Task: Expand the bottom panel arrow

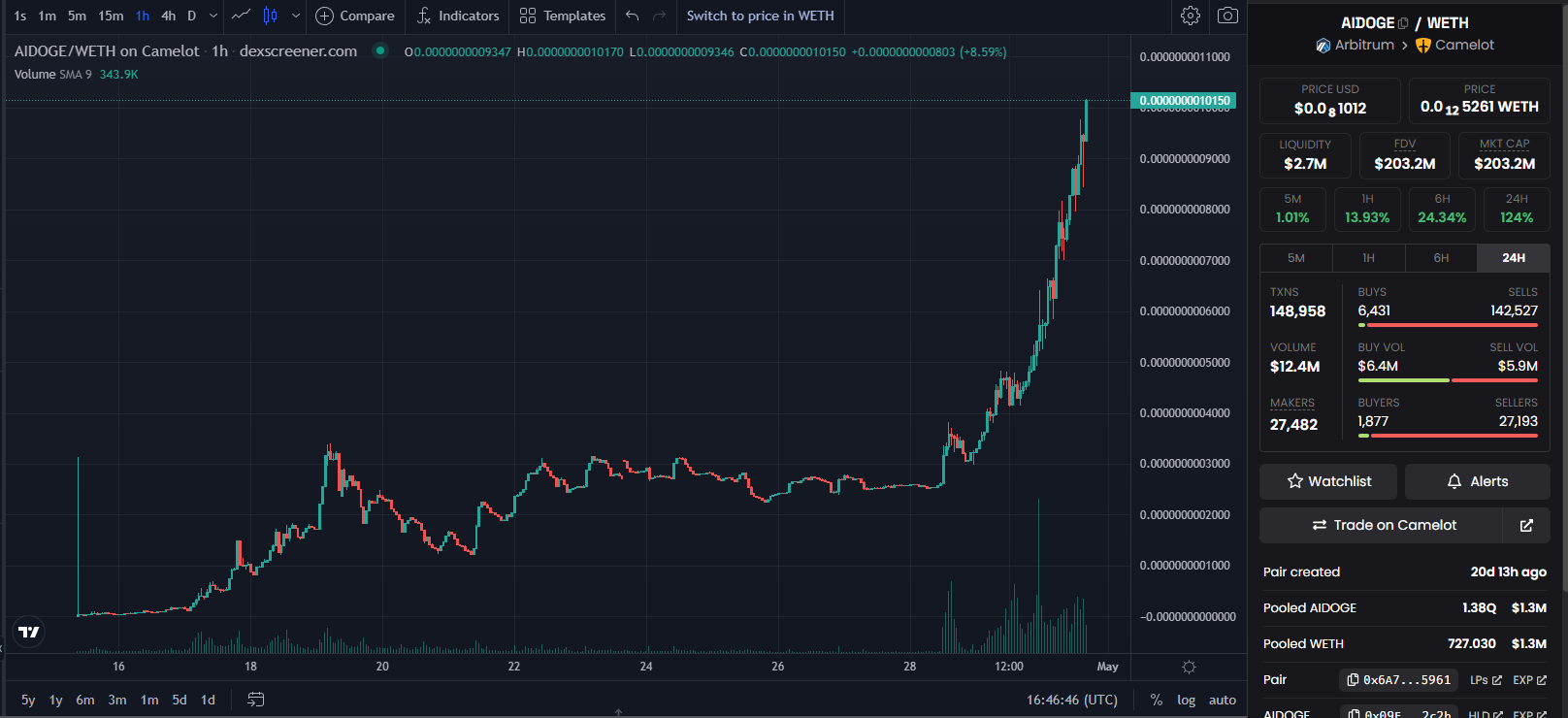Action: pos(618,712)
